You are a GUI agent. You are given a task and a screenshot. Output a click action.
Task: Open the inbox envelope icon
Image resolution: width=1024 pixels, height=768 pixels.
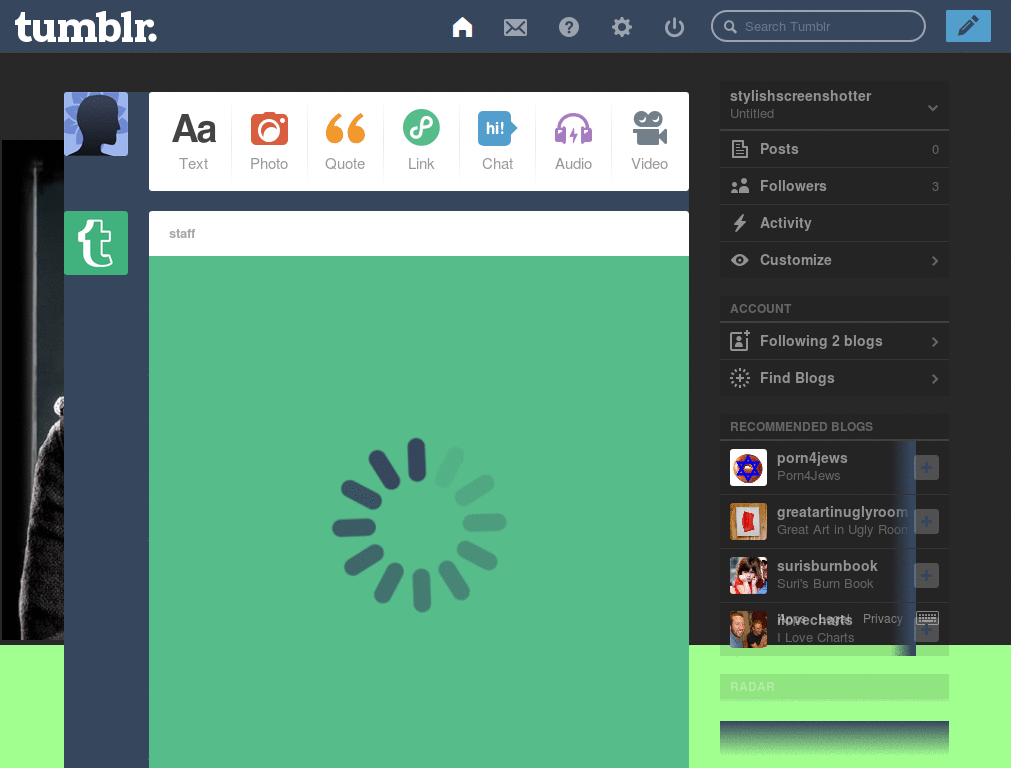pyautogui.click(x=515, y=27)
